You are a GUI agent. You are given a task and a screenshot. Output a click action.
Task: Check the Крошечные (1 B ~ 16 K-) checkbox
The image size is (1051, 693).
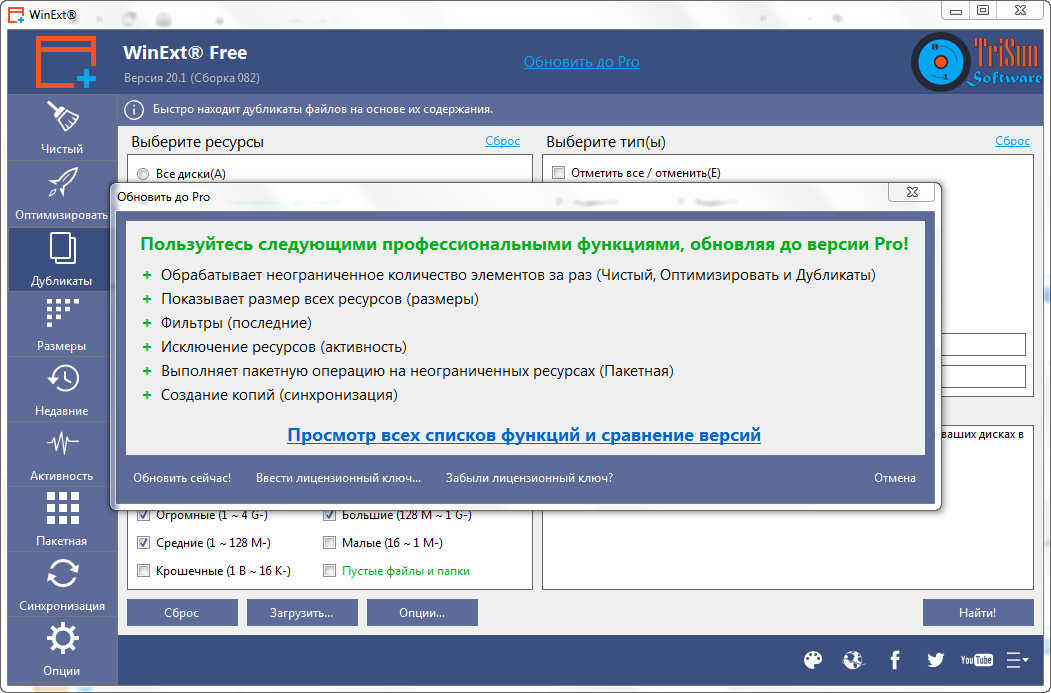pos(143,571)
